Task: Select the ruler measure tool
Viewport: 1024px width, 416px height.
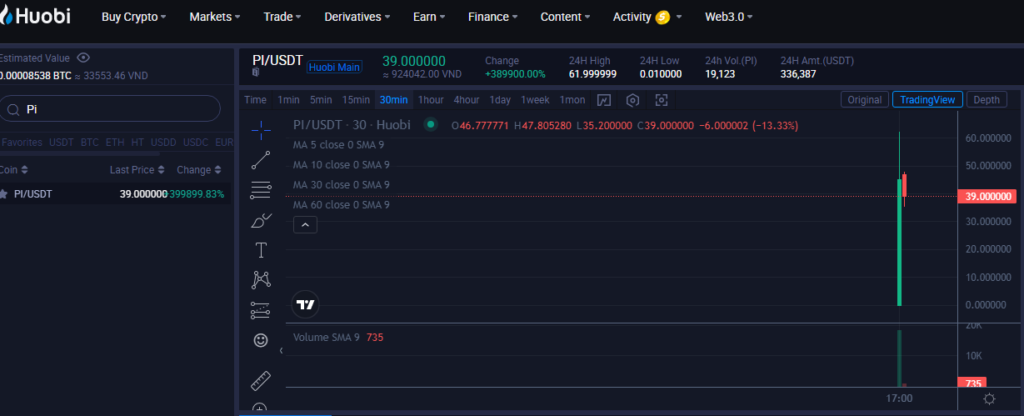Action: click(261, 380)
